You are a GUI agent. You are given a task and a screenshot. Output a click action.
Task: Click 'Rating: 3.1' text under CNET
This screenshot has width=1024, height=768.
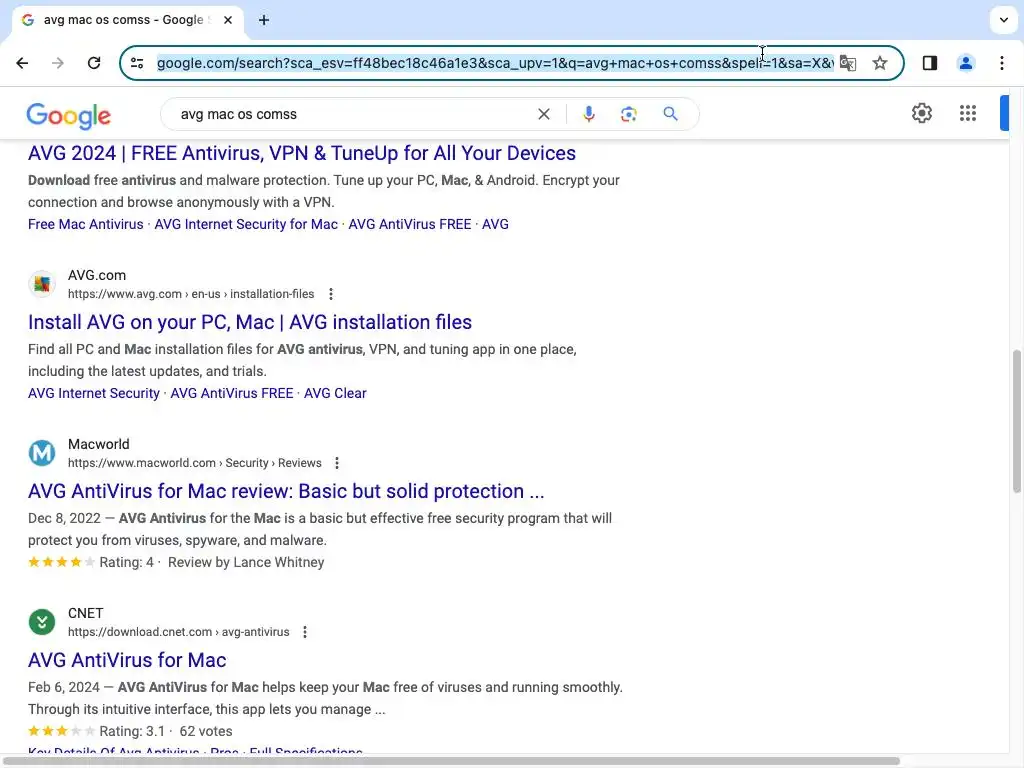pos(132,731)
